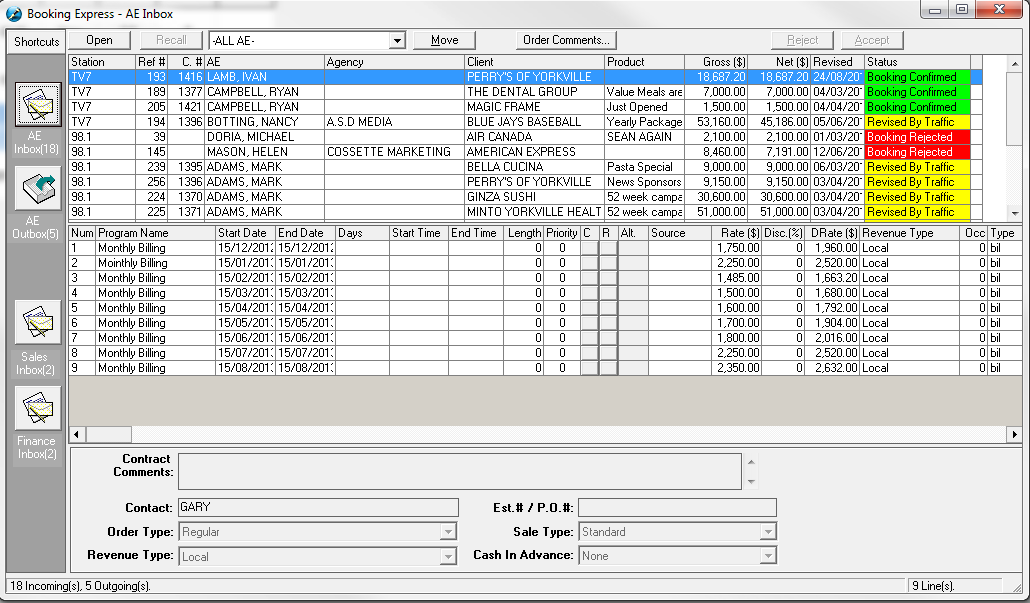The image size is (1030, 603).
Task: Toggle the C column cell in line 1
Action: point(588,248)
